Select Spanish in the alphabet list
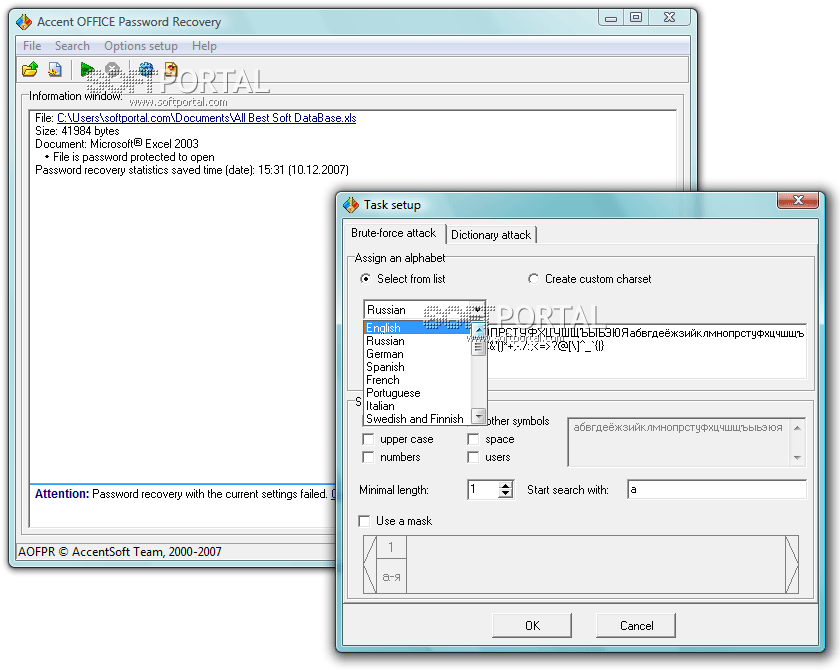The height and width of the screenshot is (670, 840). (418, 367)
